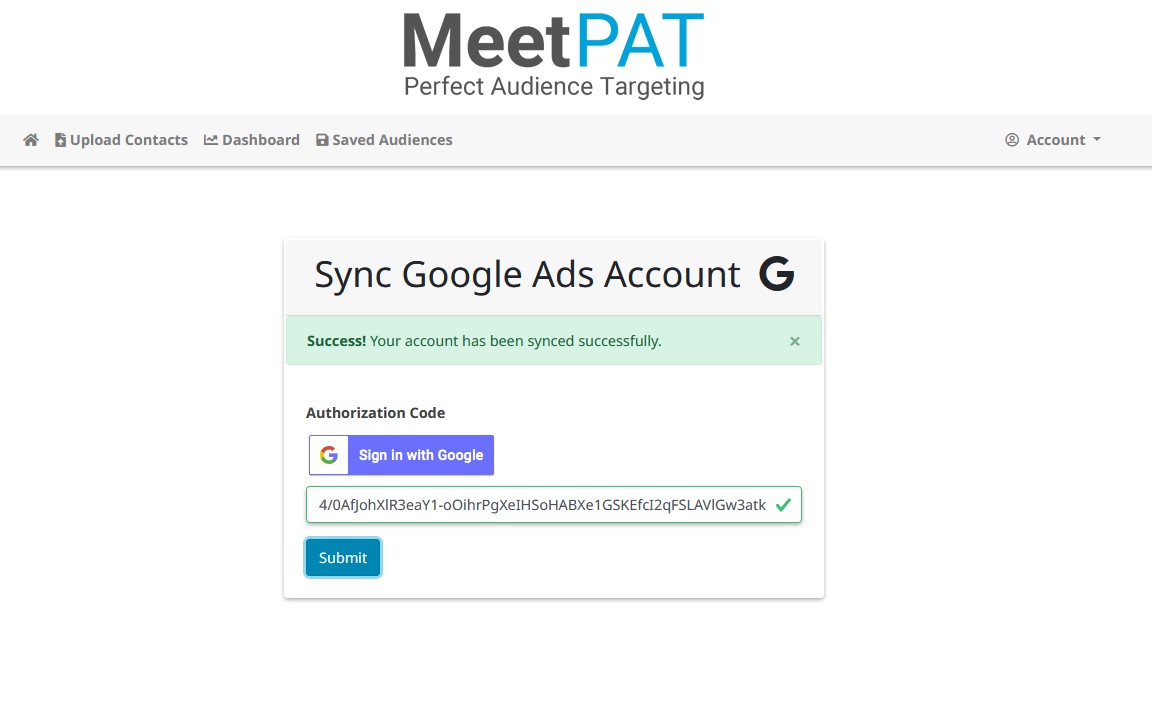Open Saved Audiences

point(392,140)
